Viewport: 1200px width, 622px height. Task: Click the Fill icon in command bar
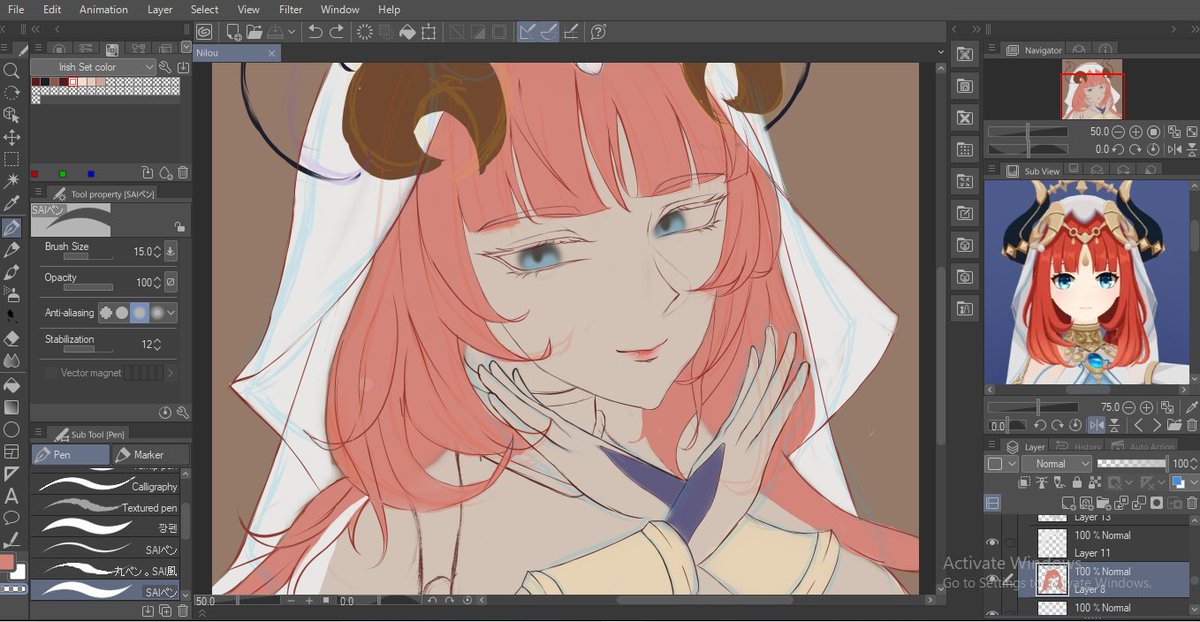[x=407, y=32]
